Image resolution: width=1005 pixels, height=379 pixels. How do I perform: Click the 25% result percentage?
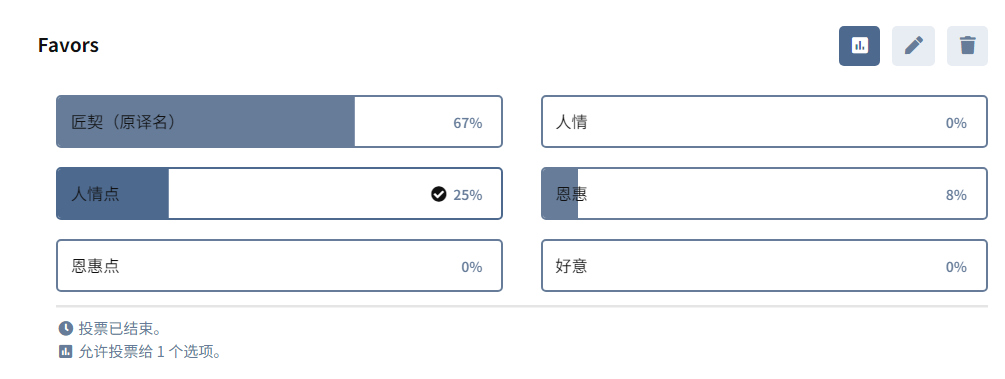click(x=468, y=195)
